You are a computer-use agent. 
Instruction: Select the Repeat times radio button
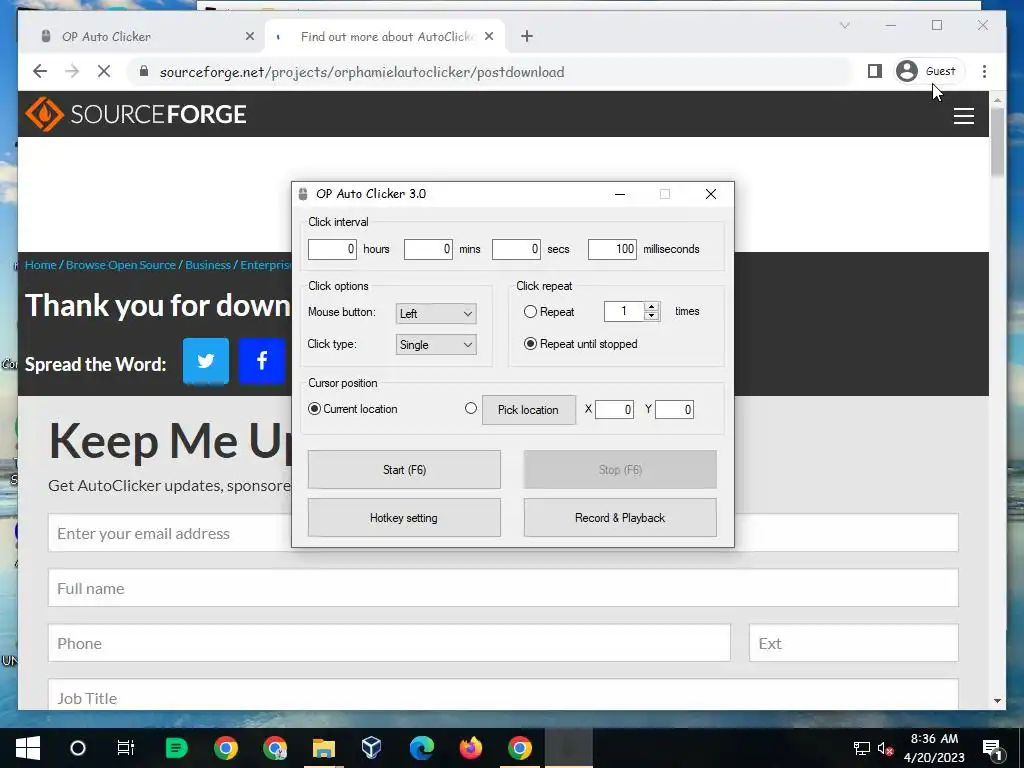pyautogui.click(x=530, y=312)
